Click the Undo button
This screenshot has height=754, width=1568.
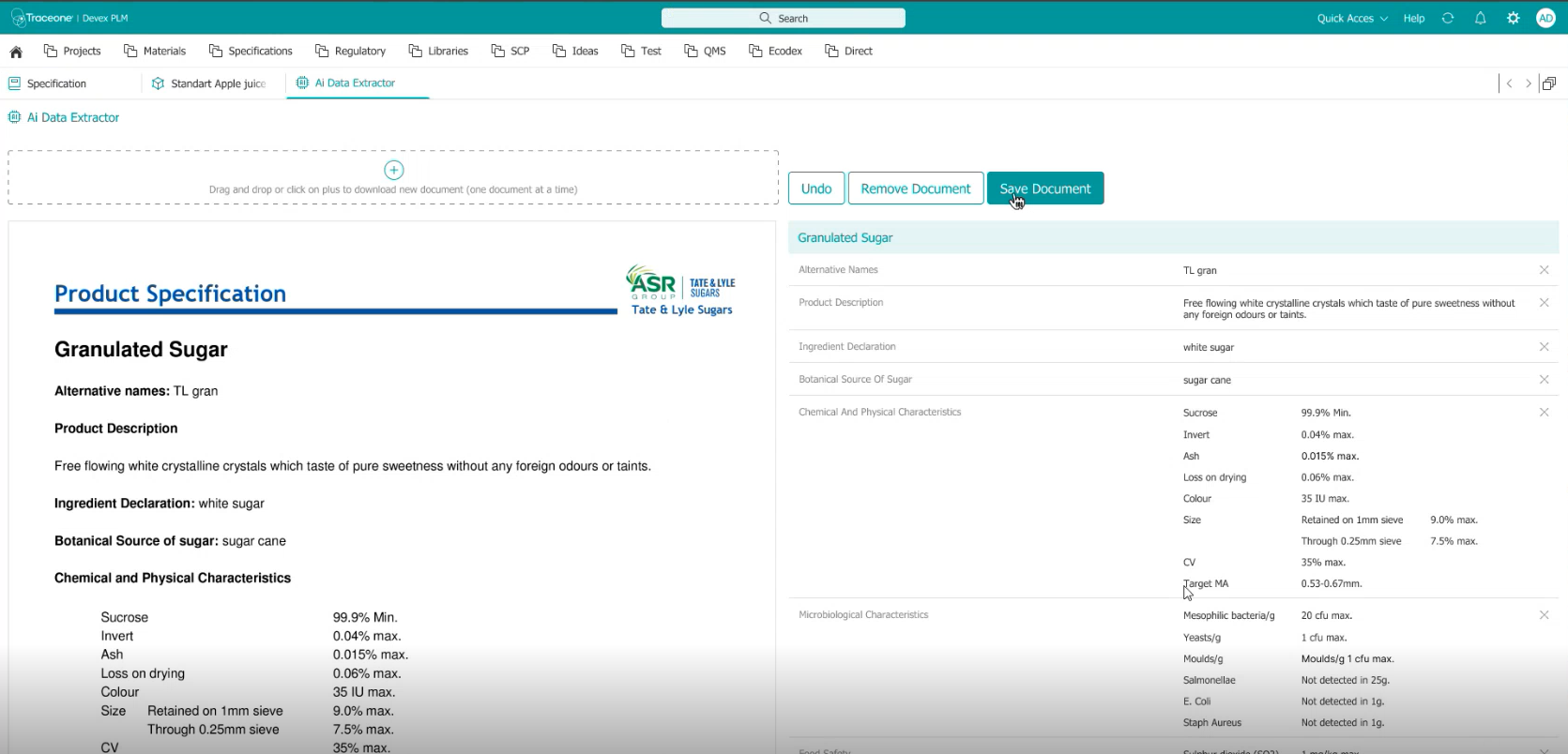tap(815, 188)
